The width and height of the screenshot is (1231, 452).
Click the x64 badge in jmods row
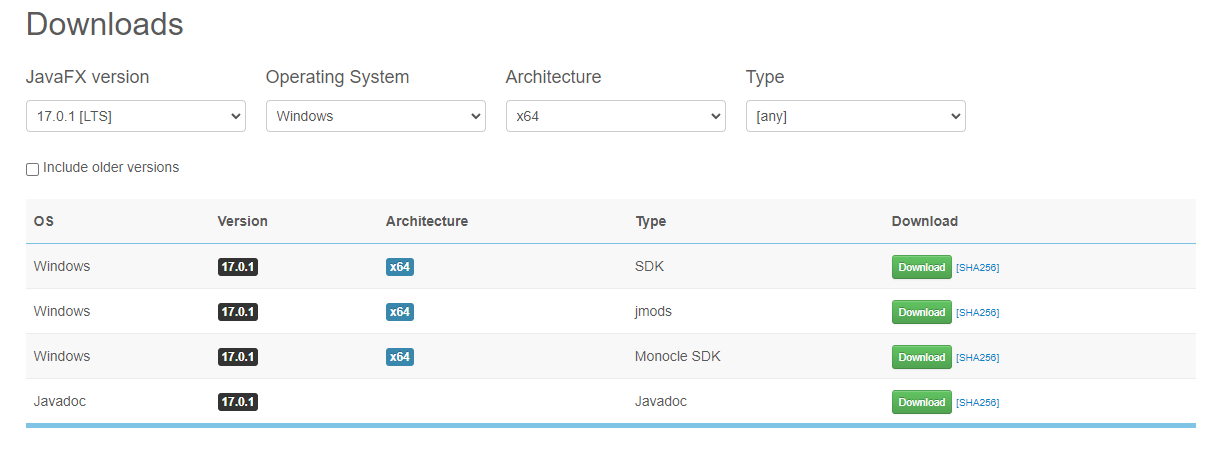[x=400, y=312]
